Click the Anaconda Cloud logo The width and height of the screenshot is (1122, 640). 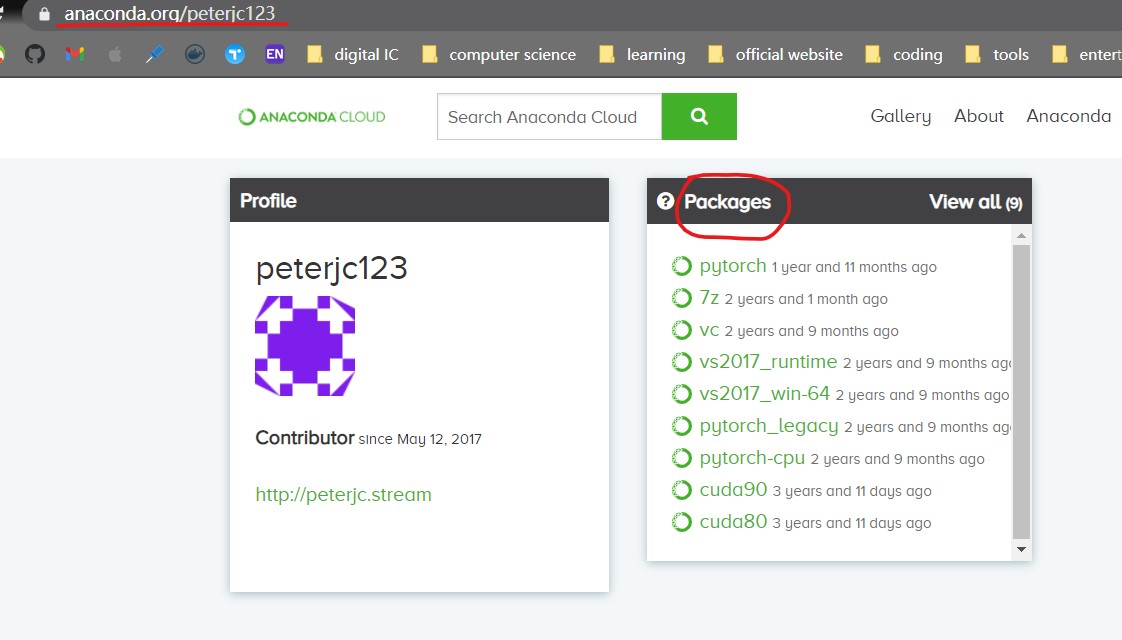pos(311,117)
